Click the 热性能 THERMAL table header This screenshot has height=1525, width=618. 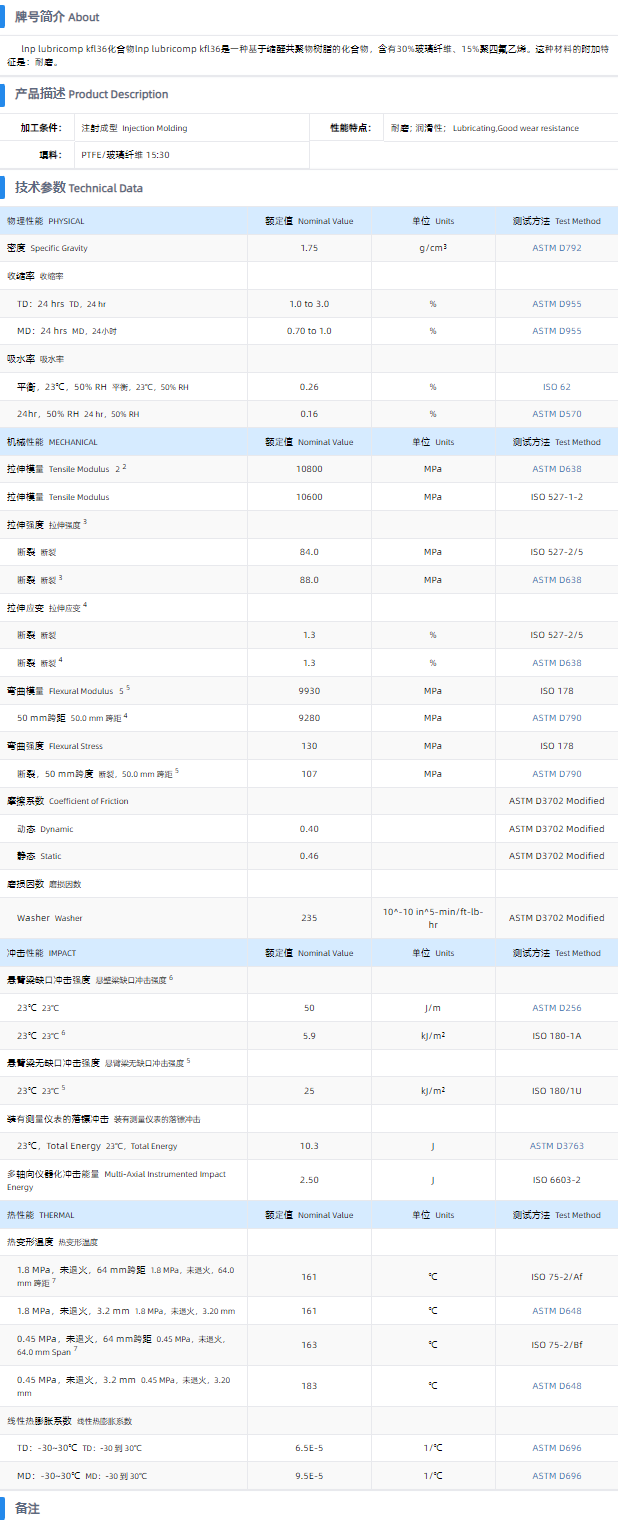[x=40, y=1215]
